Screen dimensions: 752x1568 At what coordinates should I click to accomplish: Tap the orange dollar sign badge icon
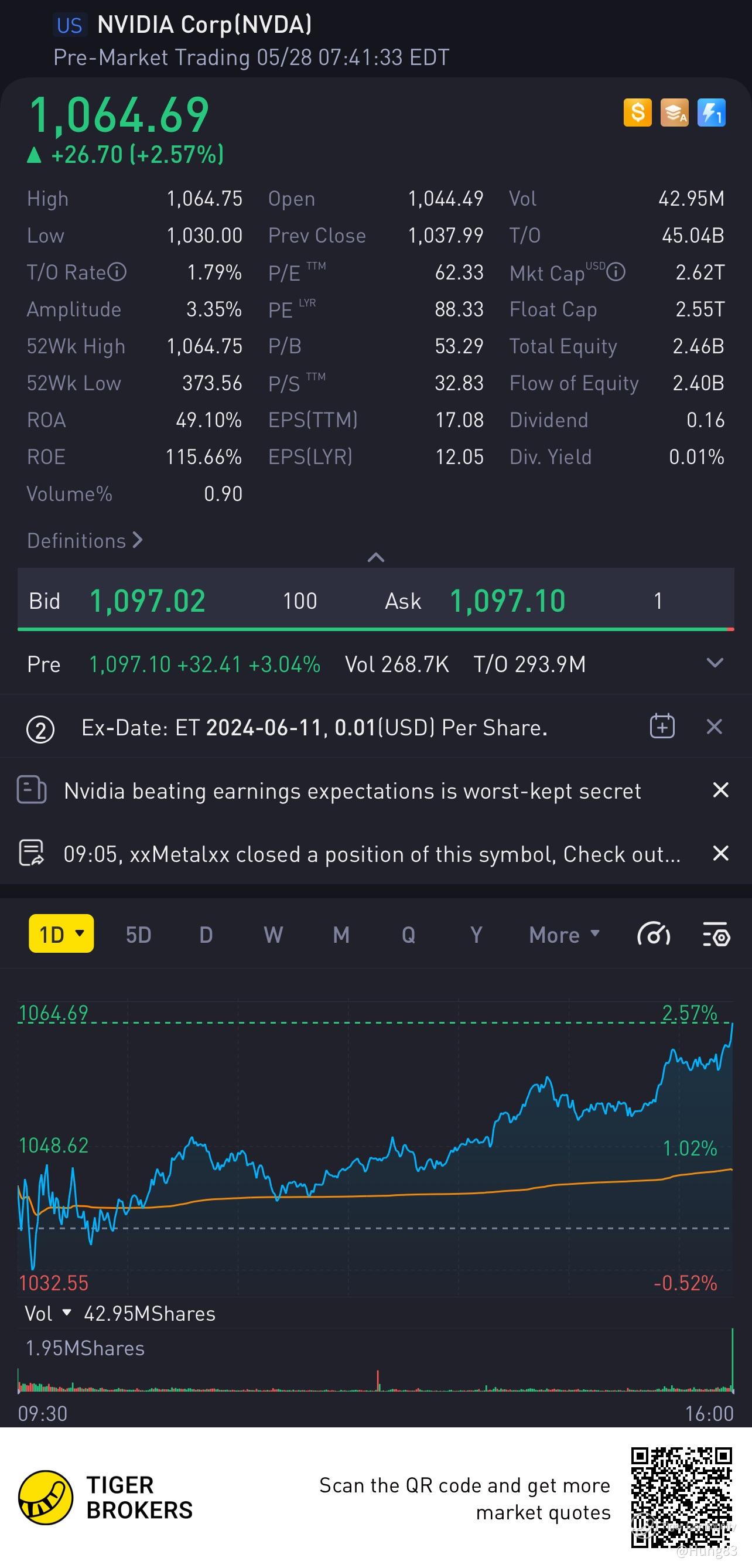(x=637, y=113)
